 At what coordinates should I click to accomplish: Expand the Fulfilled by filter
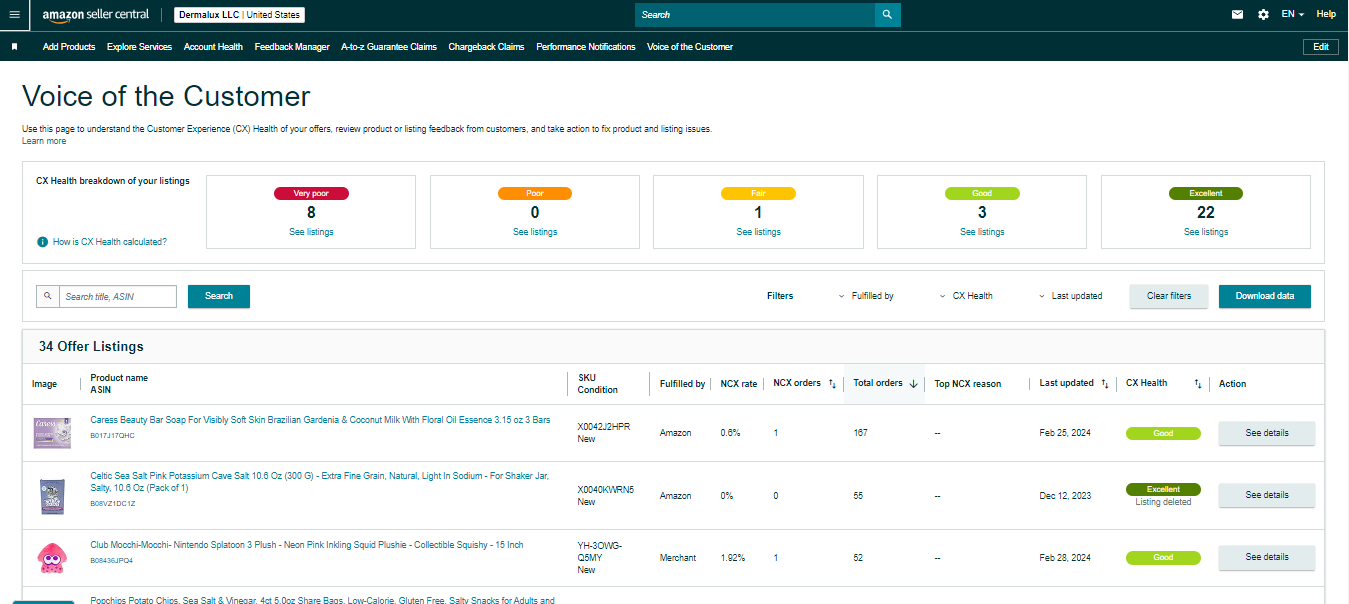(866, 296)
